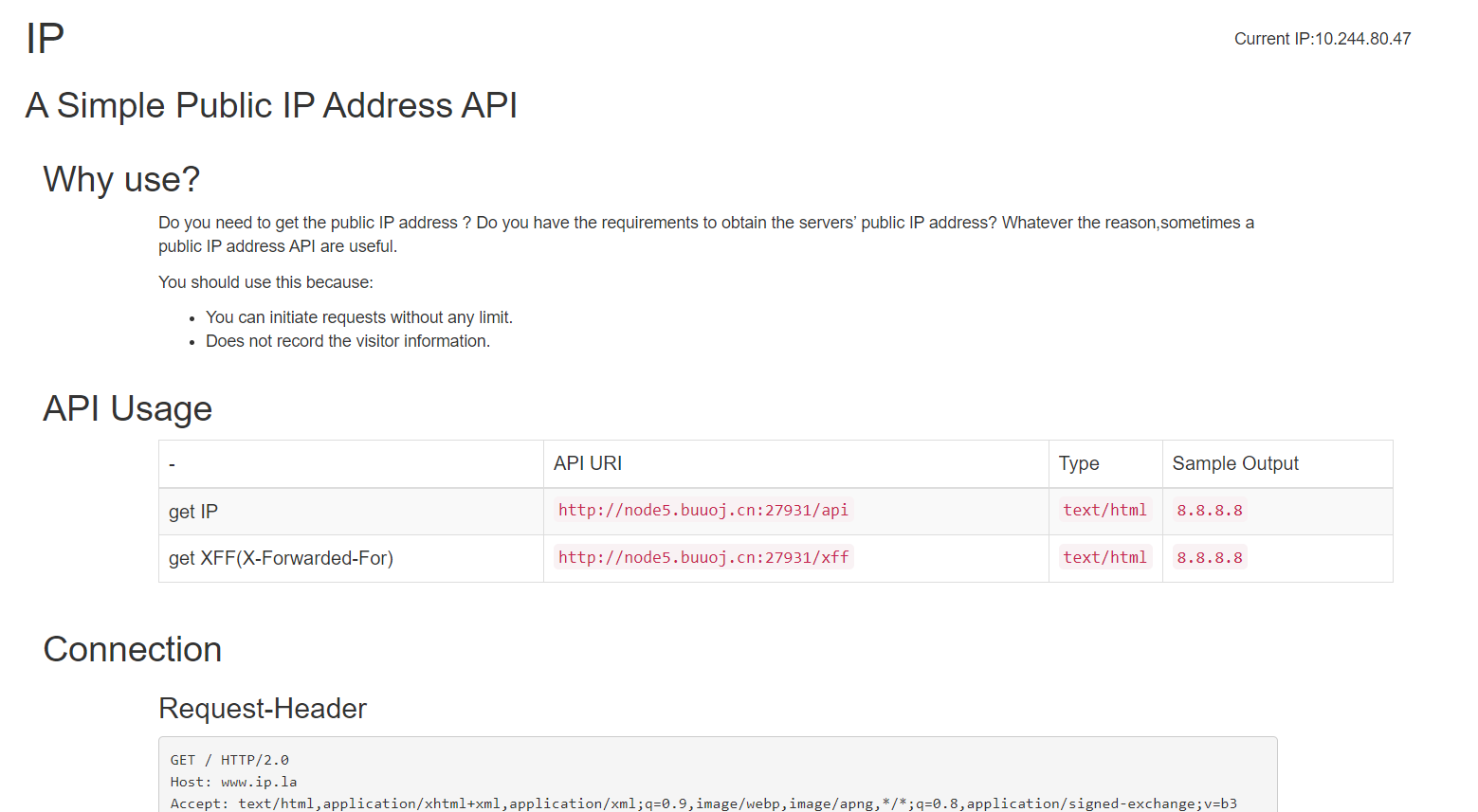1478x812 pixels.
Task: Click the 8.8.8.8 sample in get XFF row
Action: coord(1210,557)
